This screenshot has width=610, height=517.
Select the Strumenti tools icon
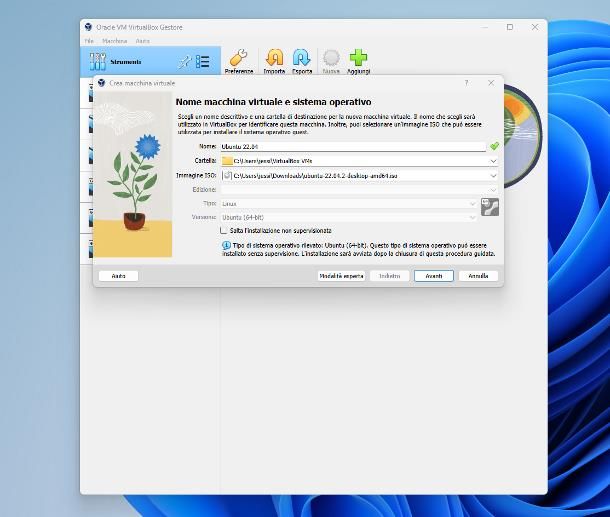[x=98, y=61]
